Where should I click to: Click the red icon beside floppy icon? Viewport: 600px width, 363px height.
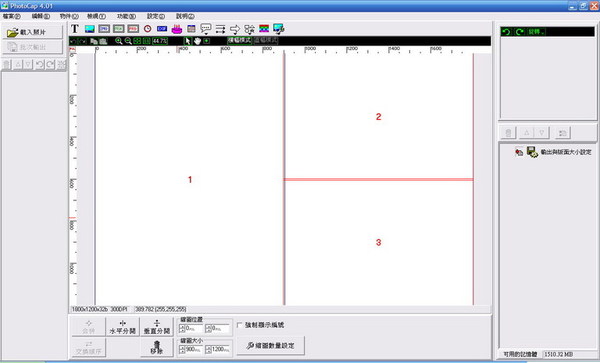(x=519, y=152)
